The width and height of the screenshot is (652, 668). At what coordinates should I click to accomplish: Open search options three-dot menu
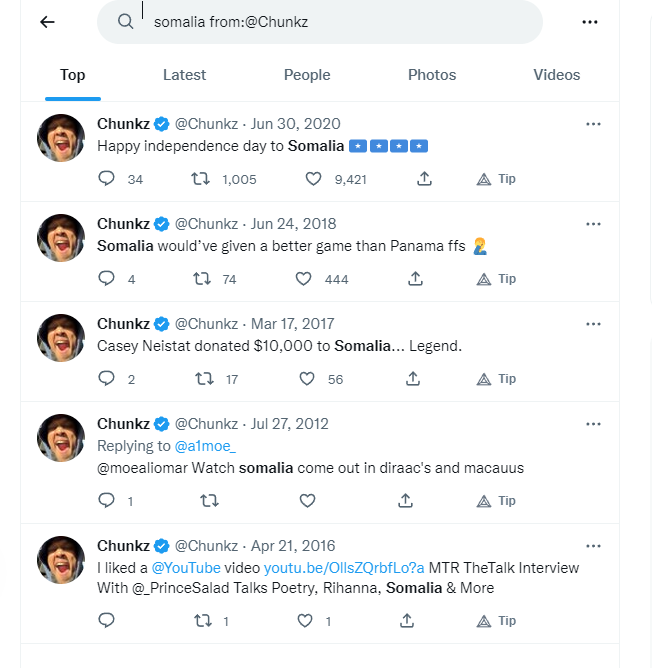pos(589,22)
